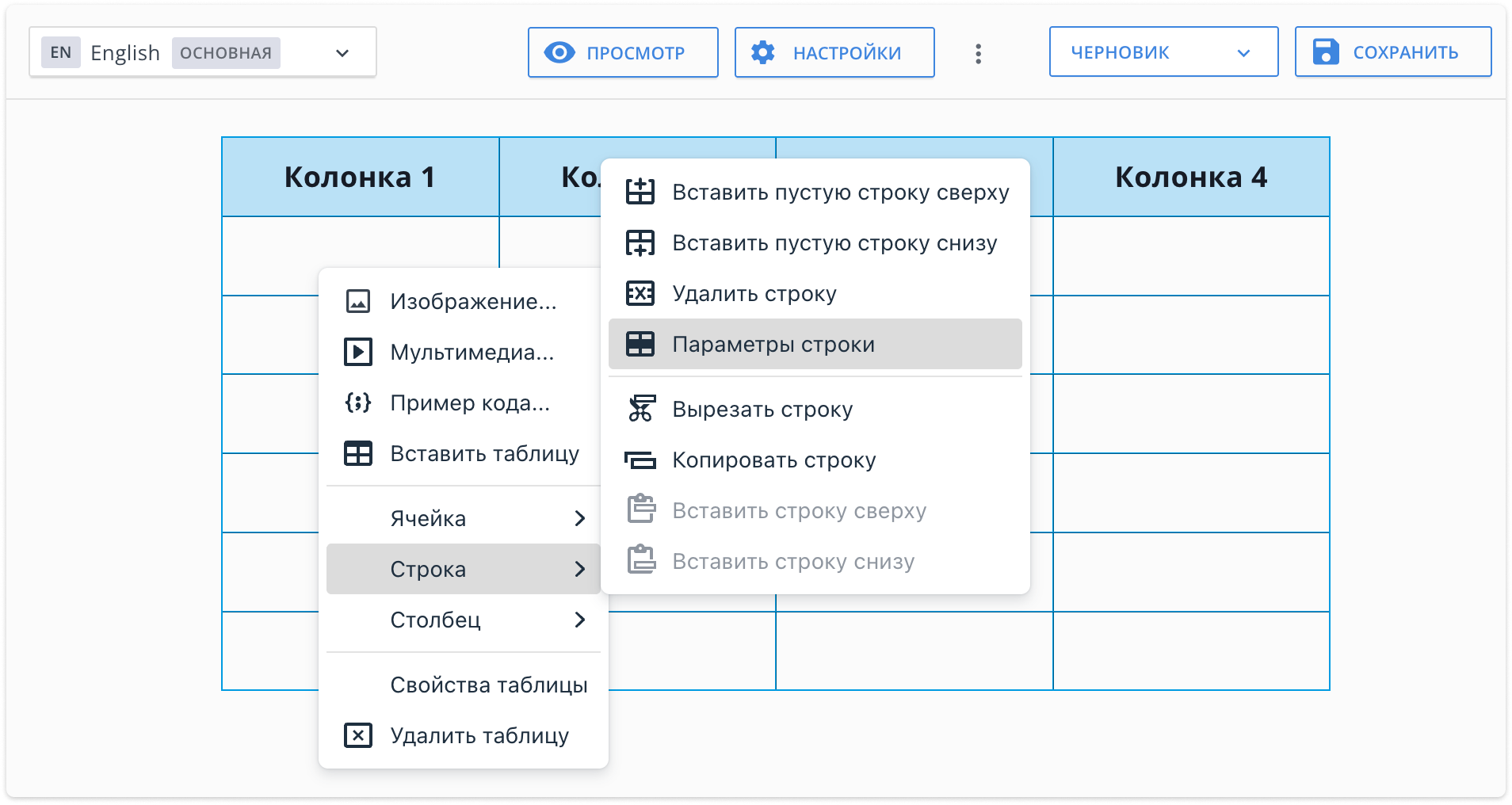Image resolution: width=1512 pixels, height=805 pixels.
Task: Click the Мультимедиа play icon
Action: (358, 353)
